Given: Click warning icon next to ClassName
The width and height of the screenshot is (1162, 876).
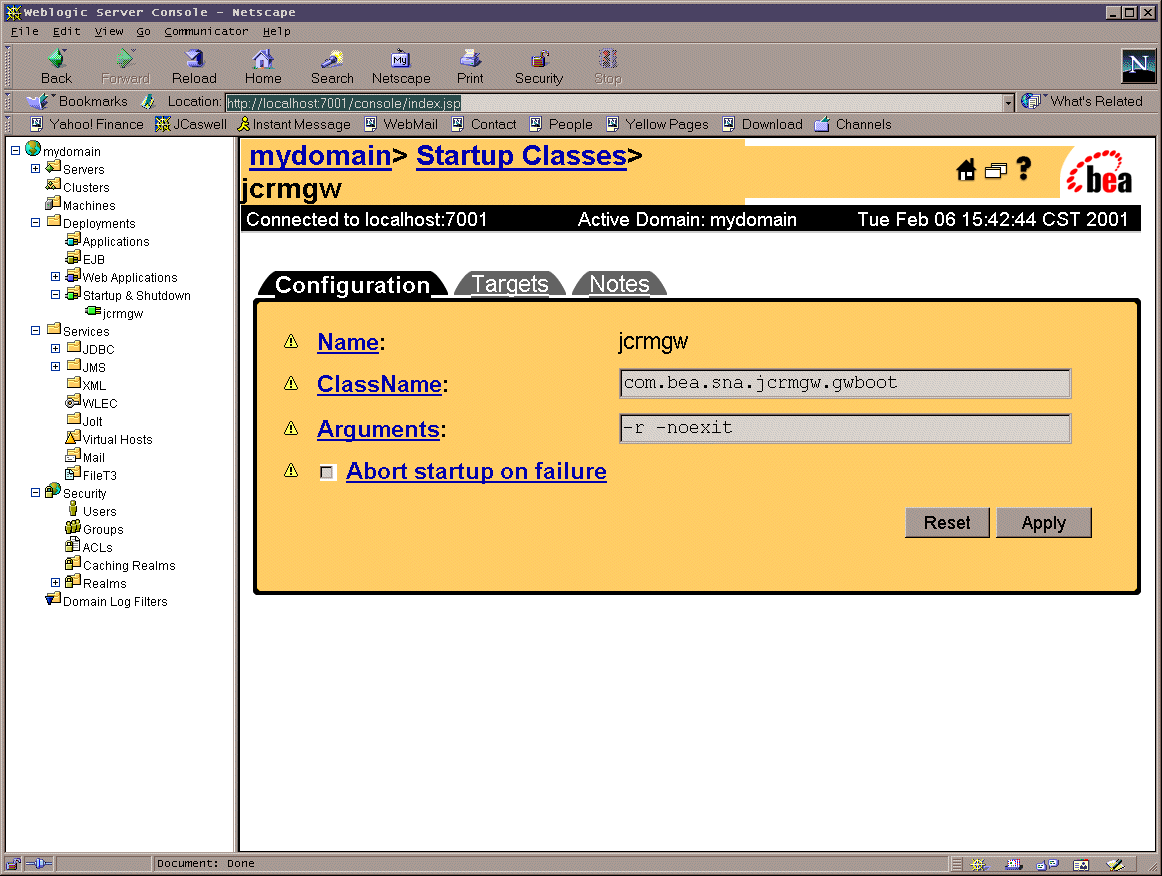Looking at the screenshot, I should click(290, 384).
